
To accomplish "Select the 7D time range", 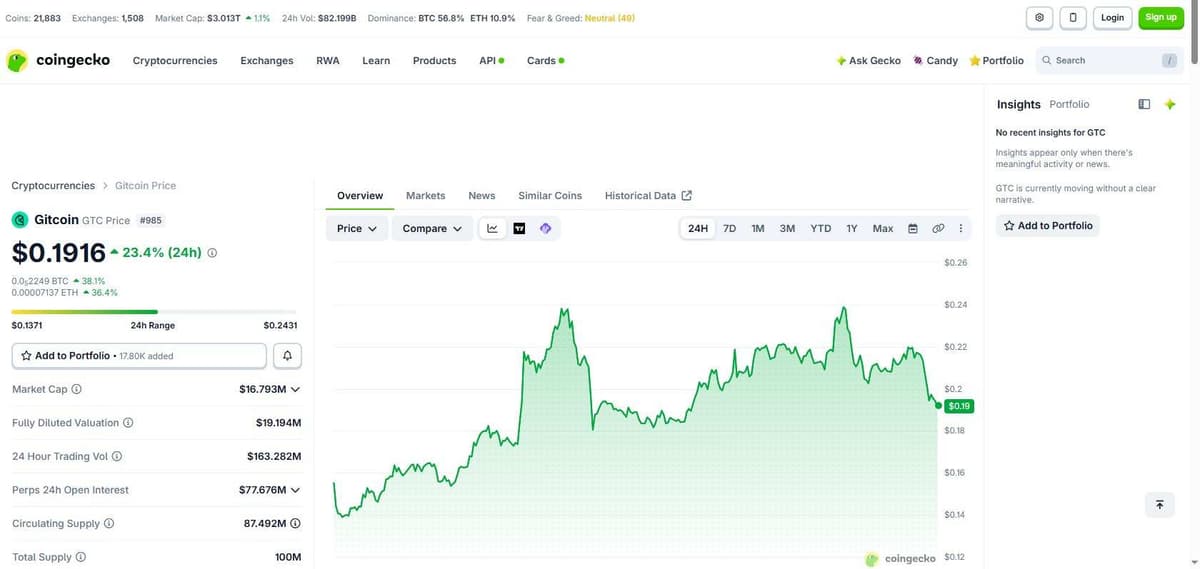I will [x=730, y=228].
